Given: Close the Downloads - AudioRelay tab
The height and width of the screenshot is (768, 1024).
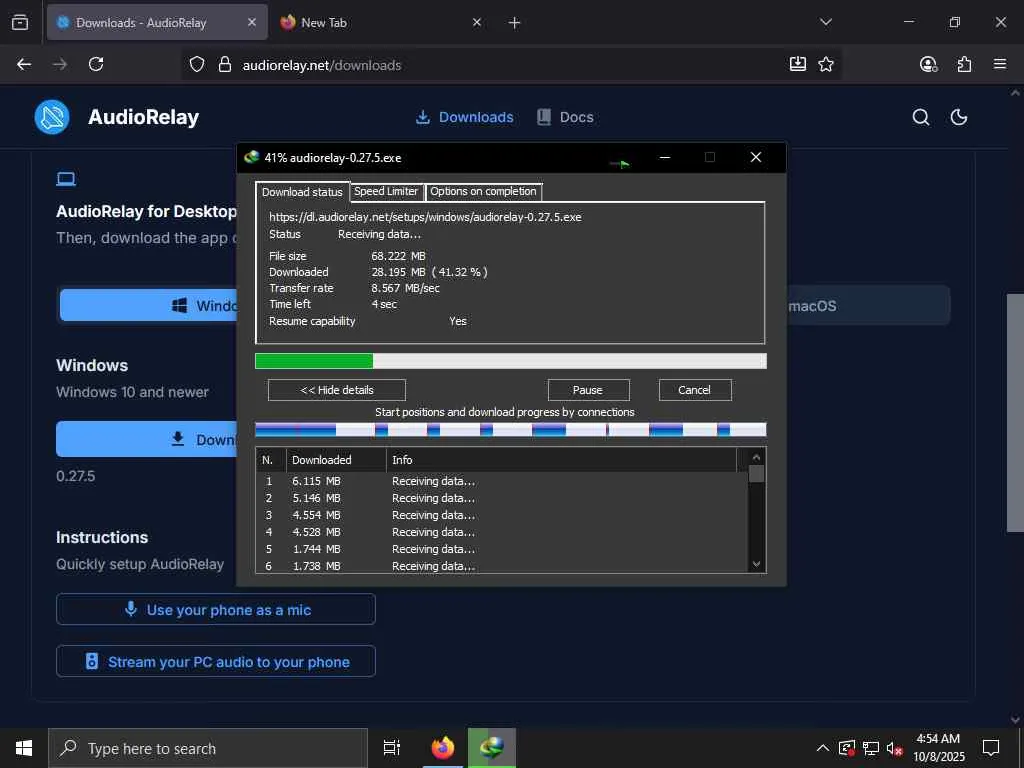Looking at the screenshot, I should click(252, 22).
